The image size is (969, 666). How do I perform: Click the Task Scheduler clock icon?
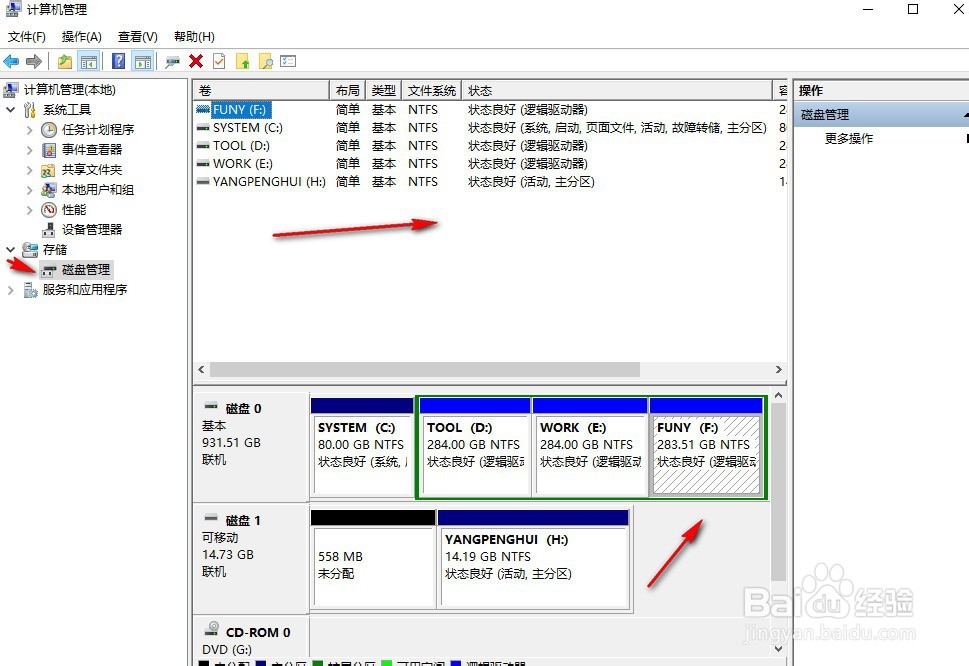49,130
